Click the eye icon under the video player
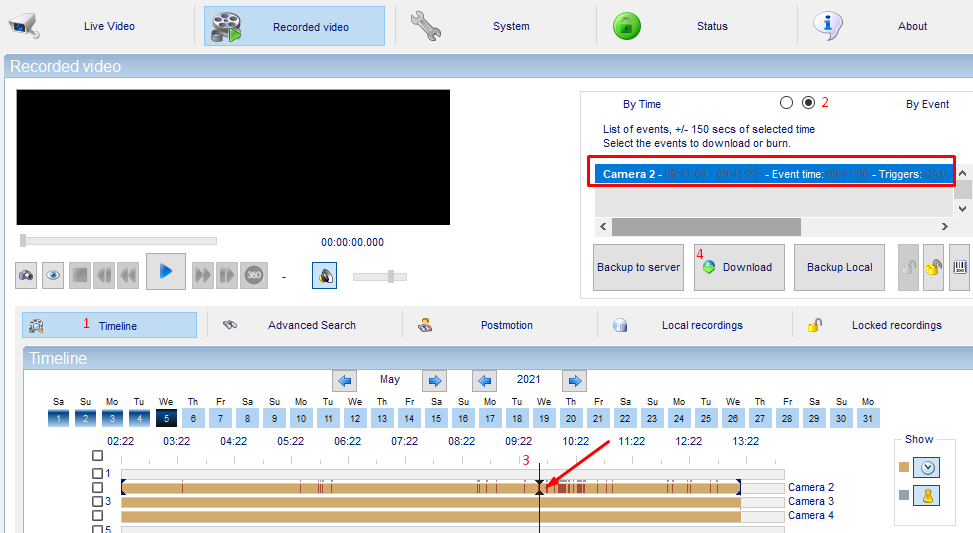This screenshot has width=973, height=533. click(53, 275)
